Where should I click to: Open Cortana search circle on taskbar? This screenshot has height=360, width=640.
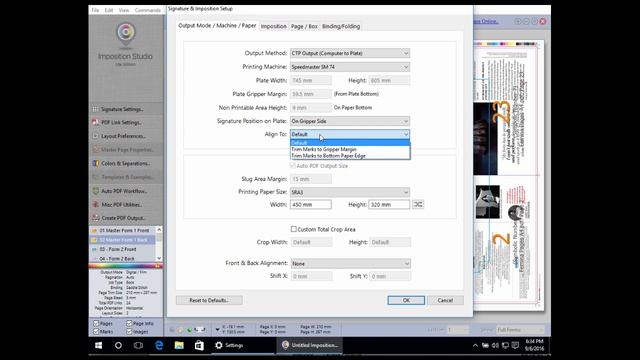pos(118,345)
